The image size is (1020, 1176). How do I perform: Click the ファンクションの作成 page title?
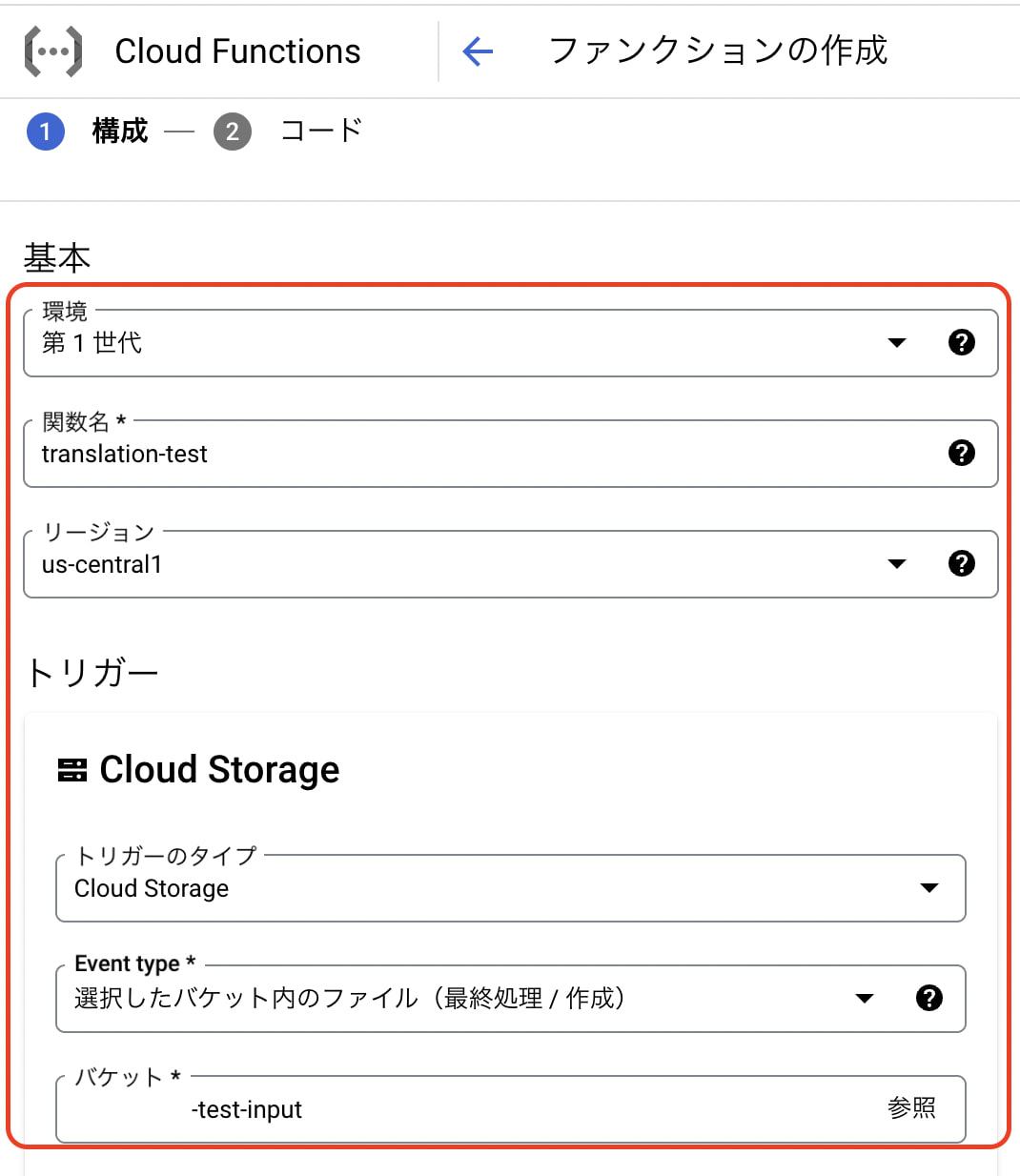[x=718, y=51]
